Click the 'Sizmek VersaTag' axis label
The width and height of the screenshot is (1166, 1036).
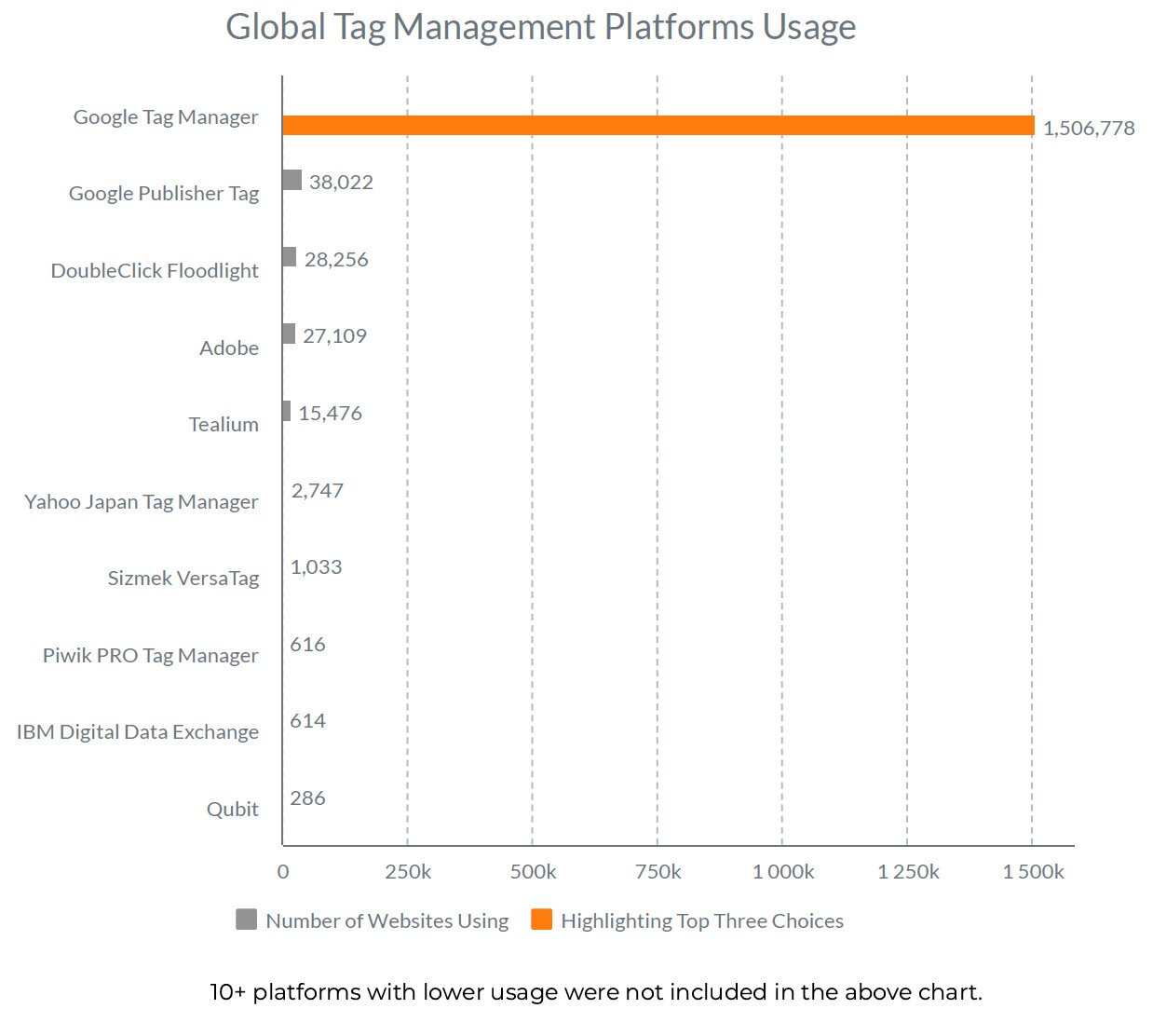[x=183, y=579]
